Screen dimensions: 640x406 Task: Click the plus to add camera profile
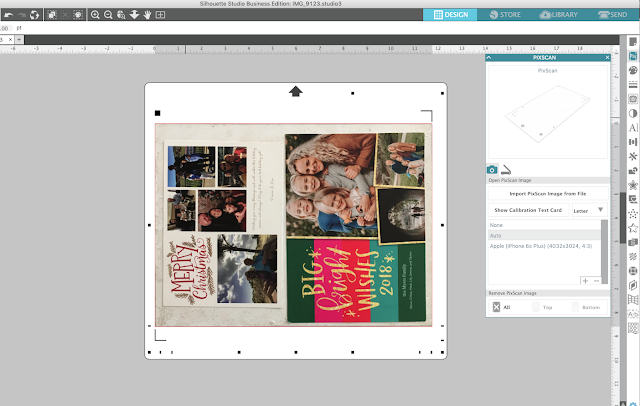(585, 281)
